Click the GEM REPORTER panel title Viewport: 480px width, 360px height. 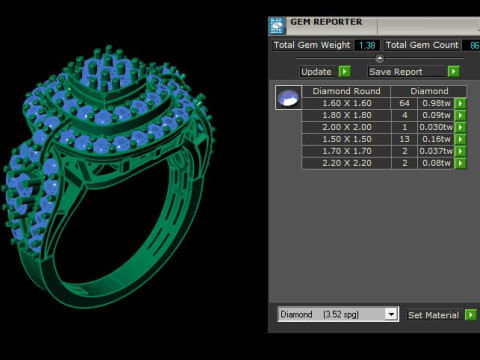326,22
